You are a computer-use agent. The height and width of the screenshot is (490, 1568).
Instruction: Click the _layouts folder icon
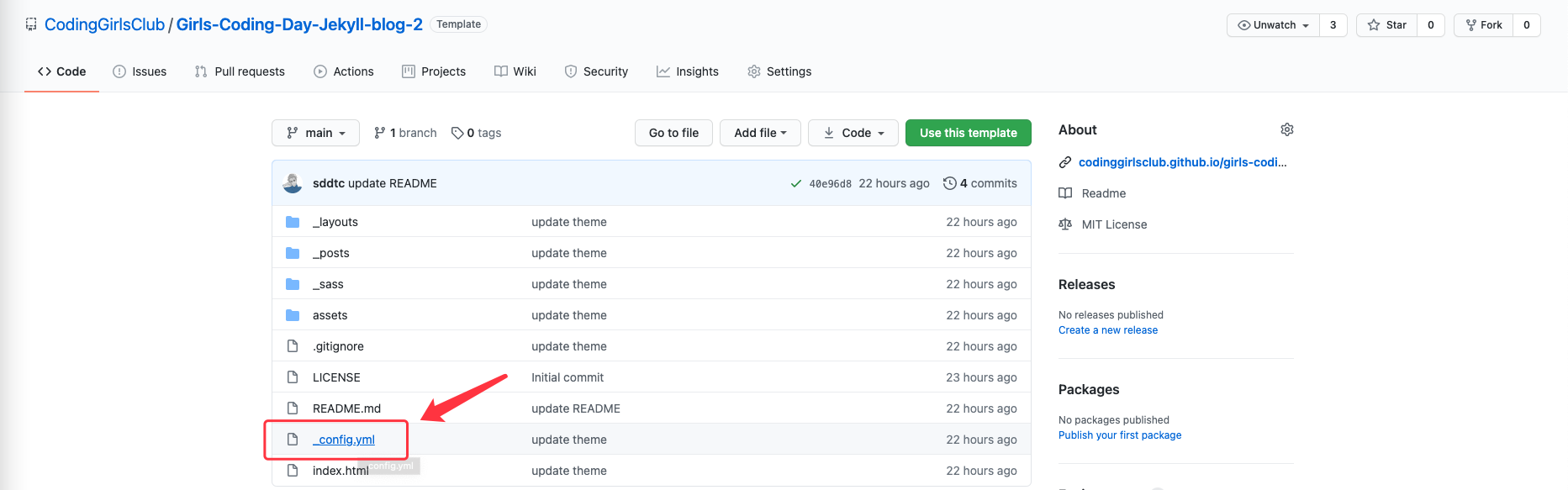293,222
